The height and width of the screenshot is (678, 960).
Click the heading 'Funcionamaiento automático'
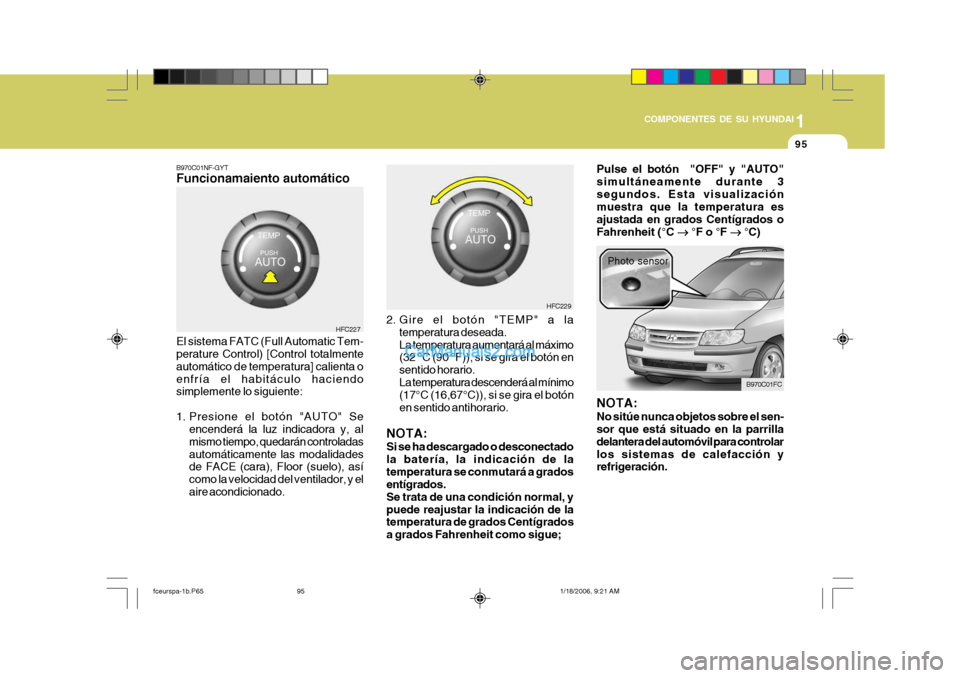[x=263, y=178]
